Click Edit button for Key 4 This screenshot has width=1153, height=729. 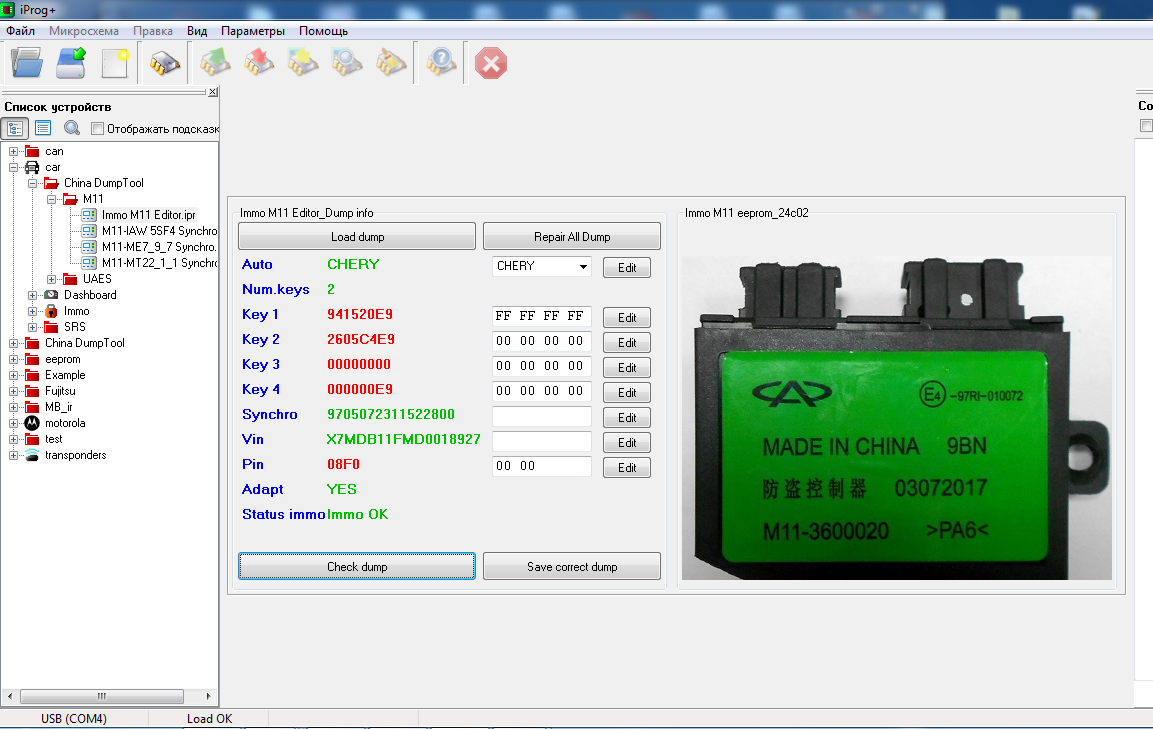click(627, 393)
